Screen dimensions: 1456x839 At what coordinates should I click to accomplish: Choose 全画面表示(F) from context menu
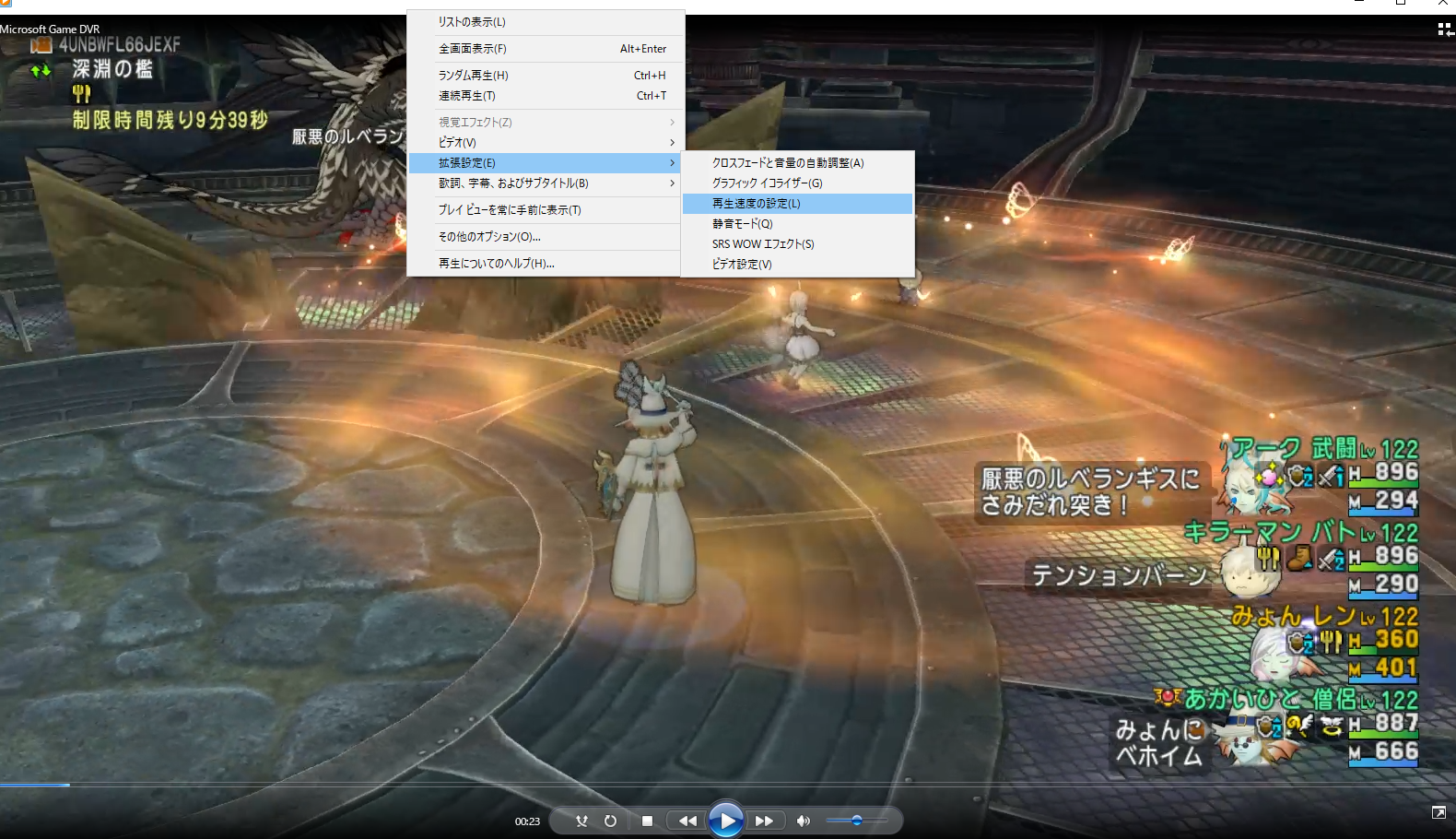click(x=544, y=49)
